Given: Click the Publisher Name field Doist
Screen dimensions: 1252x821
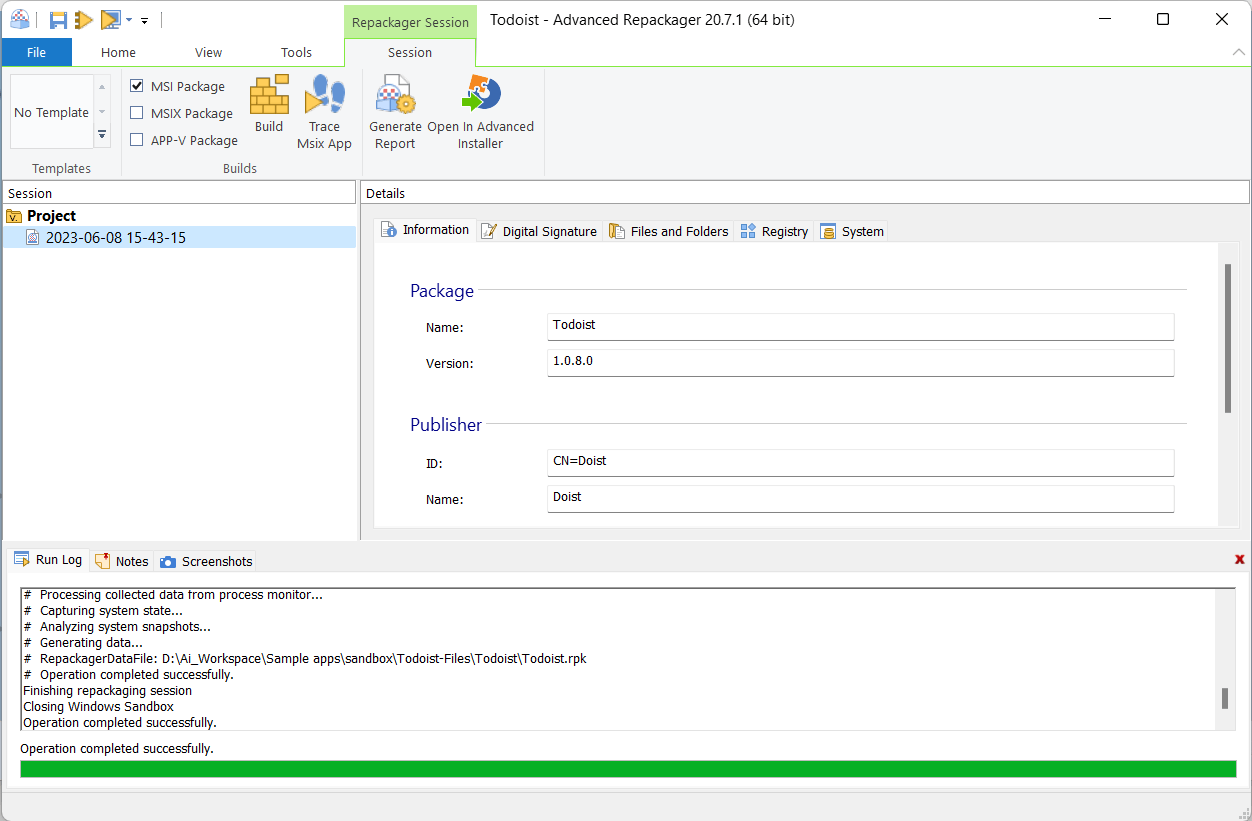Looking at the screenshot, I should 860,499.
